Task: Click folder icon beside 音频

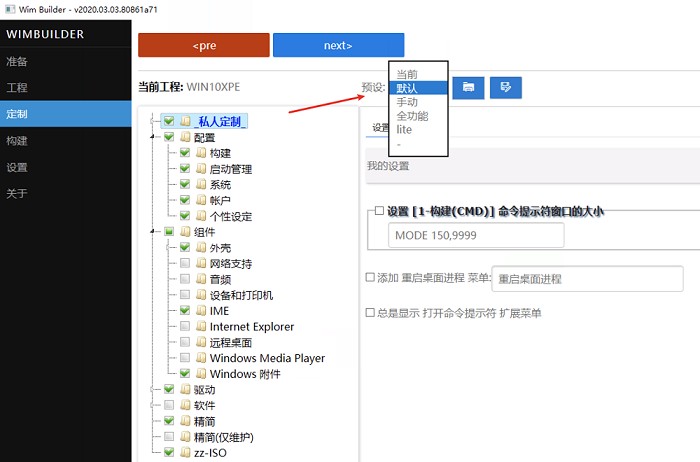Action: pos(201,279)
